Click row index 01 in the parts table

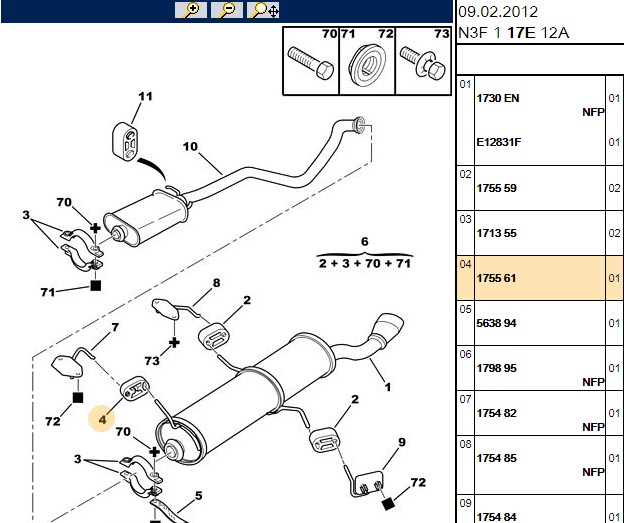465,84
